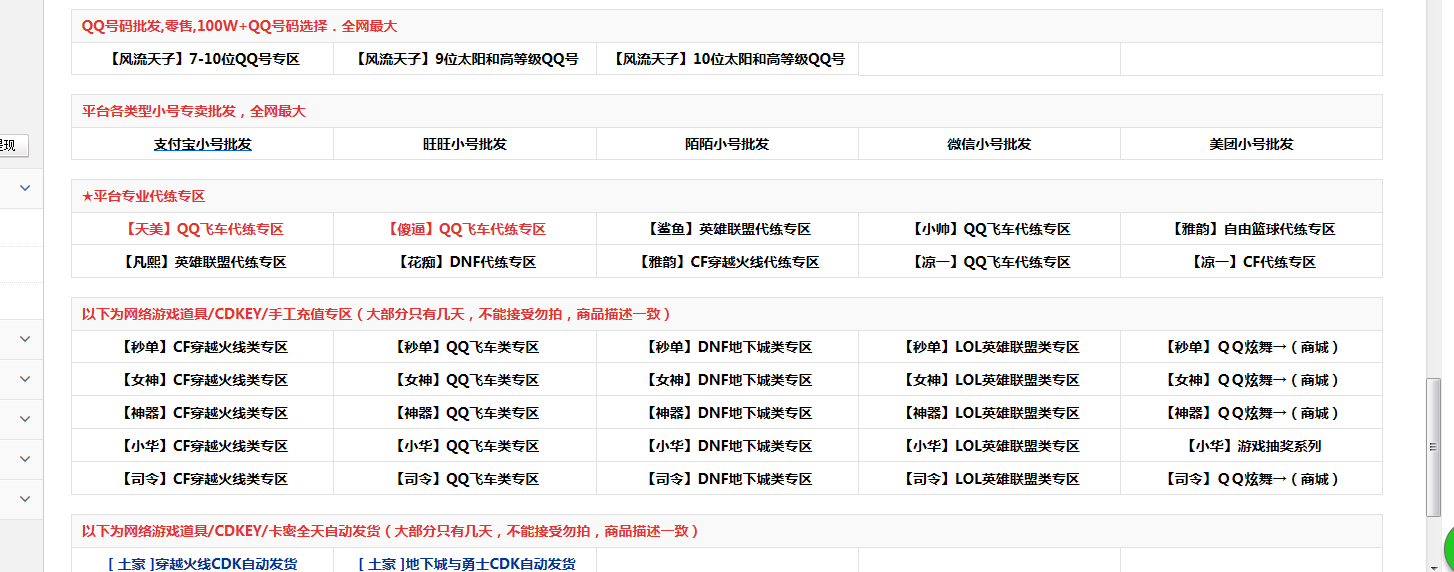Open 【神器】QQ炫舞→(商城) link
1454x572 pixels.
tap(1251, 413)
